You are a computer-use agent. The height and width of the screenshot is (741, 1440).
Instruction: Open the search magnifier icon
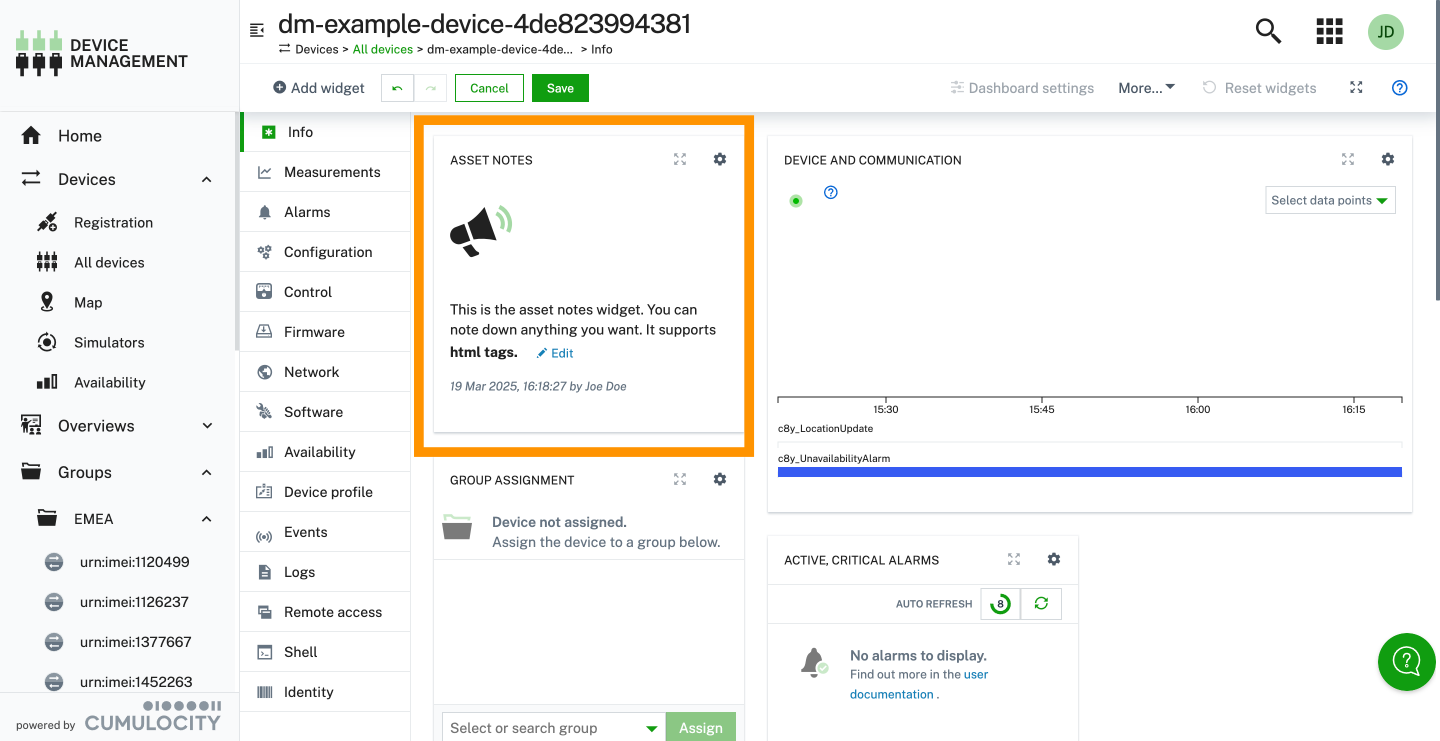(x=1268, y=32)
